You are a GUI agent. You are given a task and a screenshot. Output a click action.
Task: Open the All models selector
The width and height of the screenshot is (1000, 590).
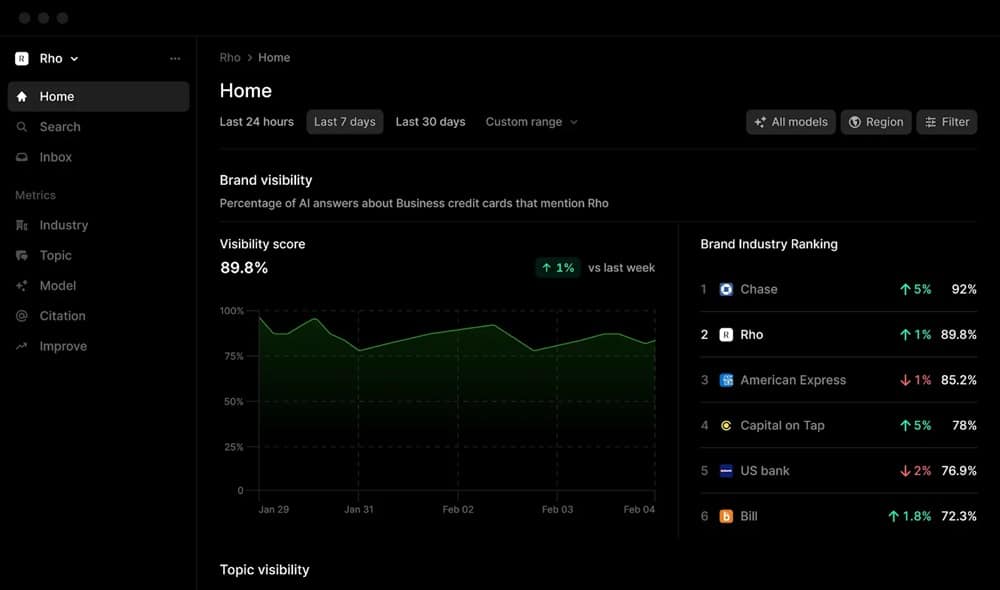791,122
